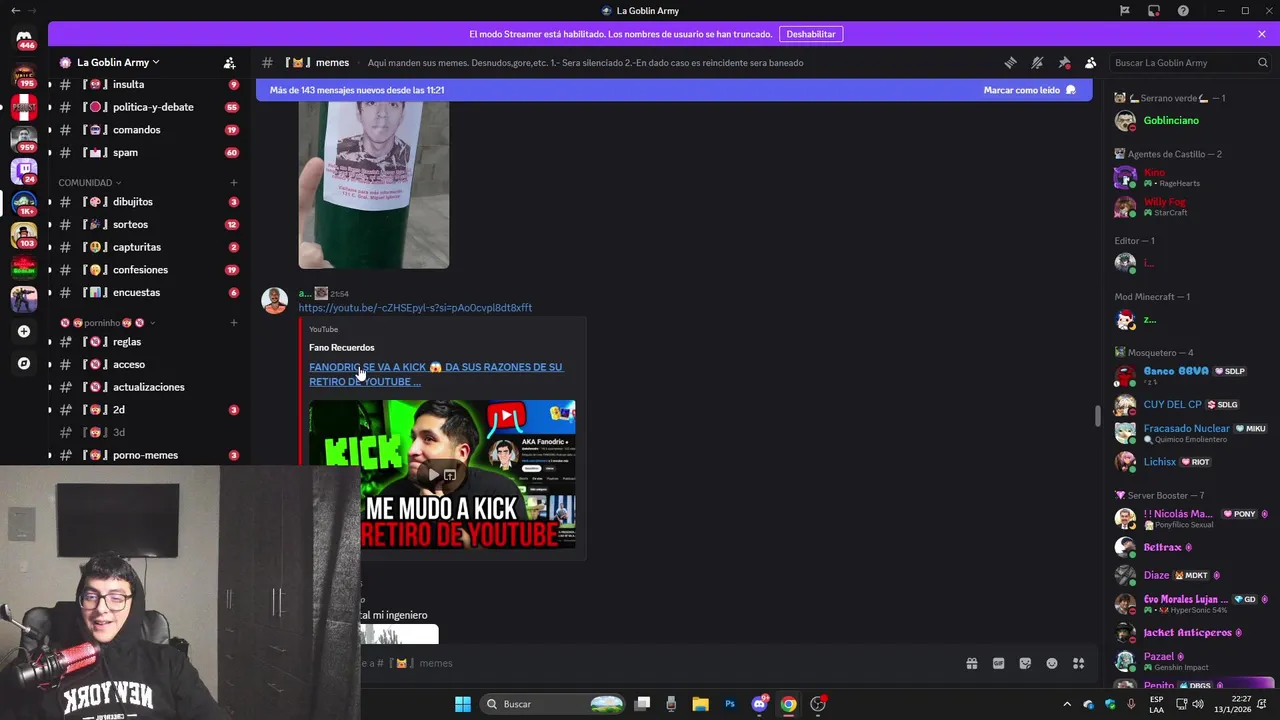Open Photoshop from the taskbar
The height and width of the screenshot is (720, 1280).
730,704
